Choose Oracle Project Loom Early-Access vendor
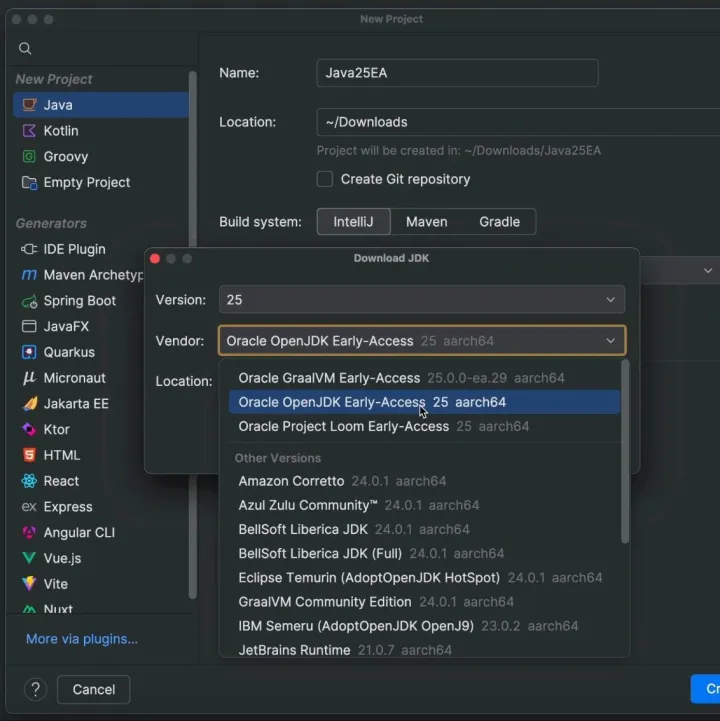Screen dimensions: 720x721 point(424,426)
